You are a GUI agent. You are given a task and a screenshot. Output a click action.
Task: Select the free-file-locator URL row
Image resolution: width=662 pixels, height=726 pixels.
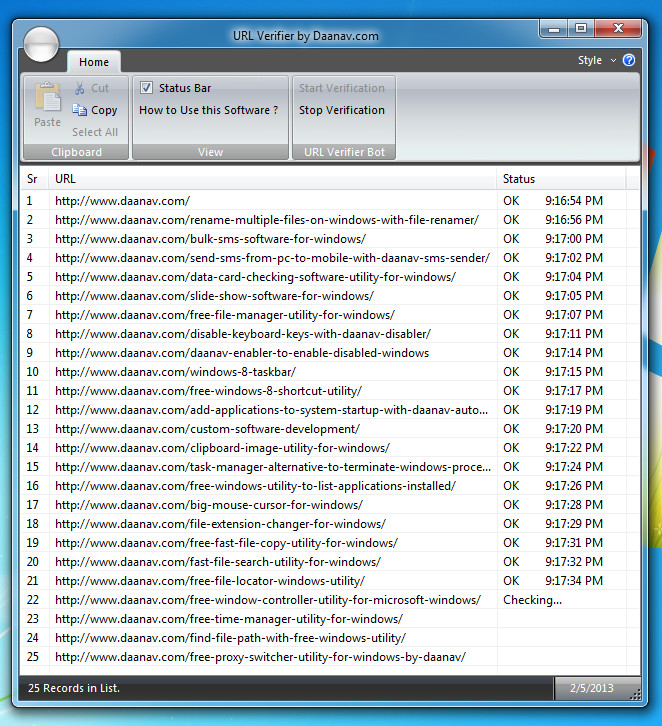coord(330,581)
